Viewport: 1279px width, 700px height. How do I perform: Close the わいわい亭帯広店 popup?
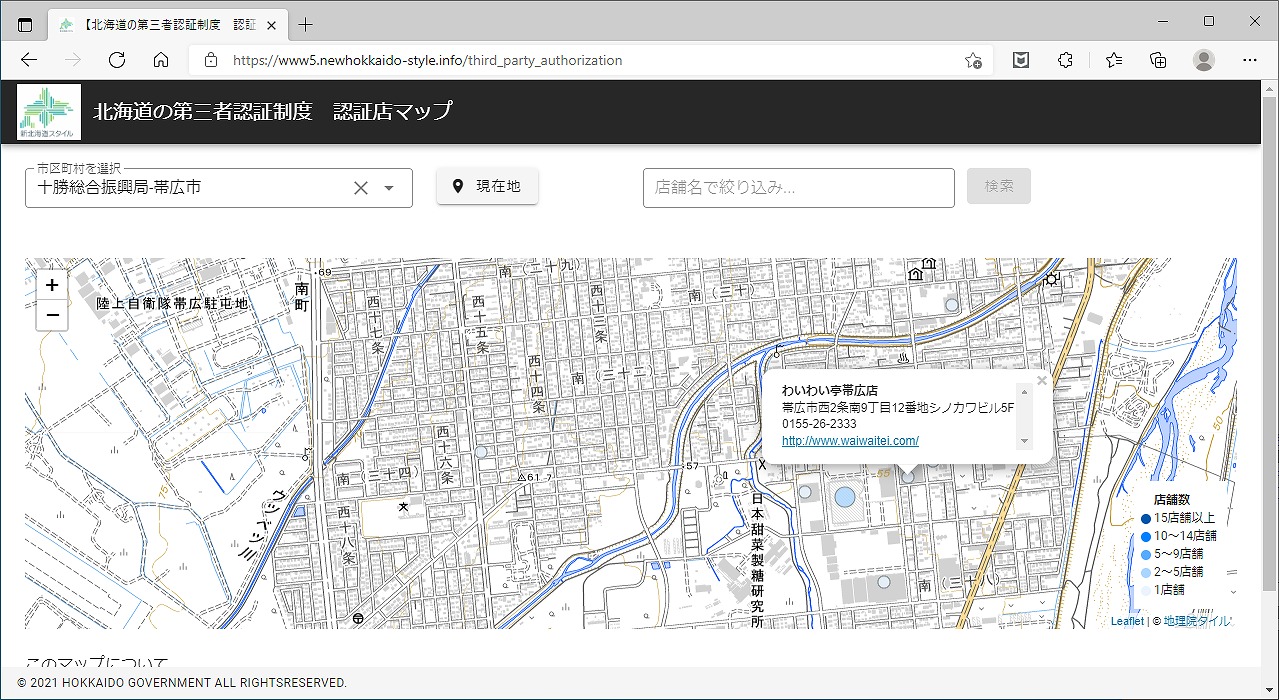click(x=1042, y=380)
